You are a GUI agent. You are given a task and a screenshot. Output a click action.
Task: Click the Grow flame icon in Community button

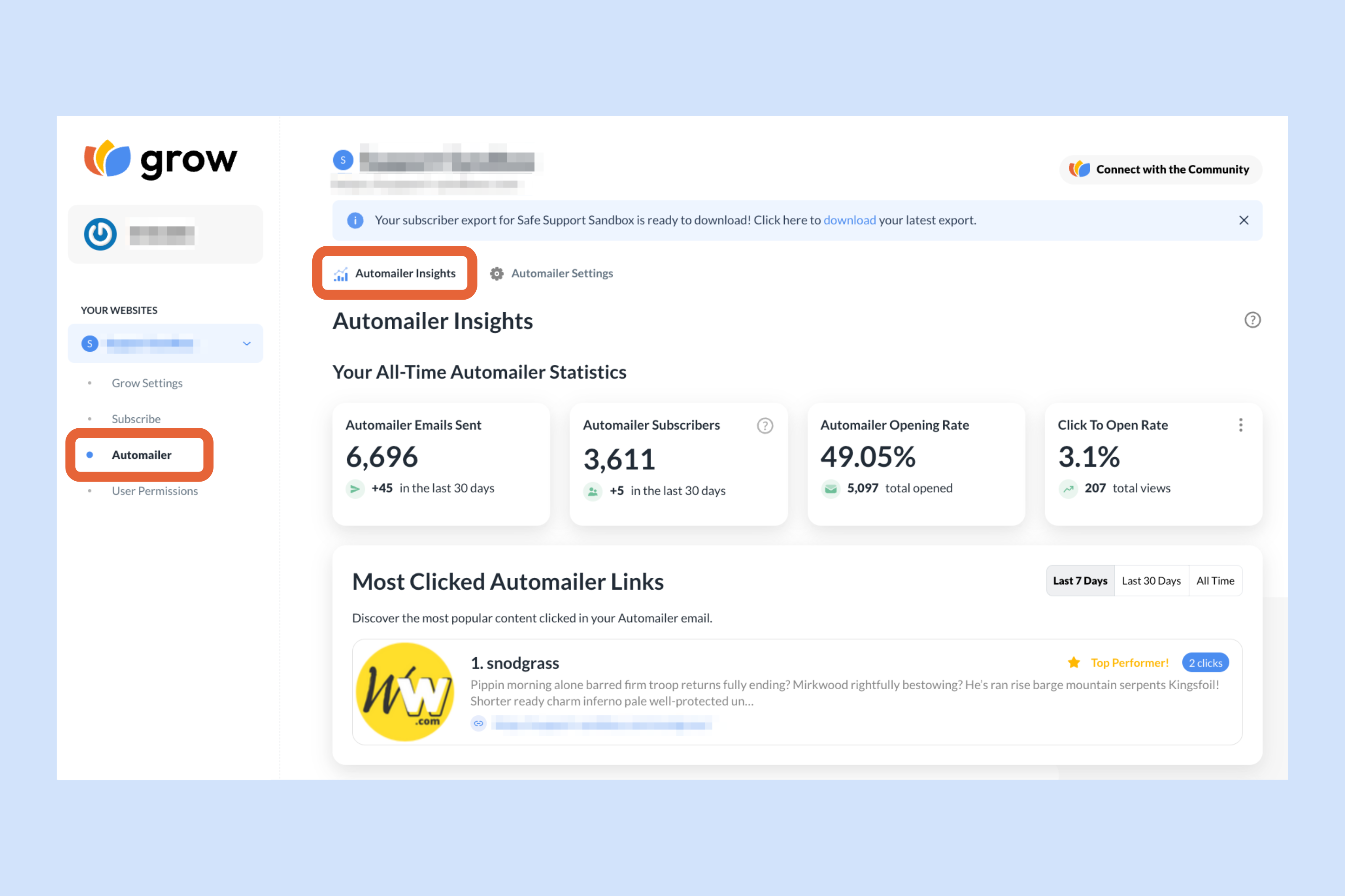coord(1079,169)
